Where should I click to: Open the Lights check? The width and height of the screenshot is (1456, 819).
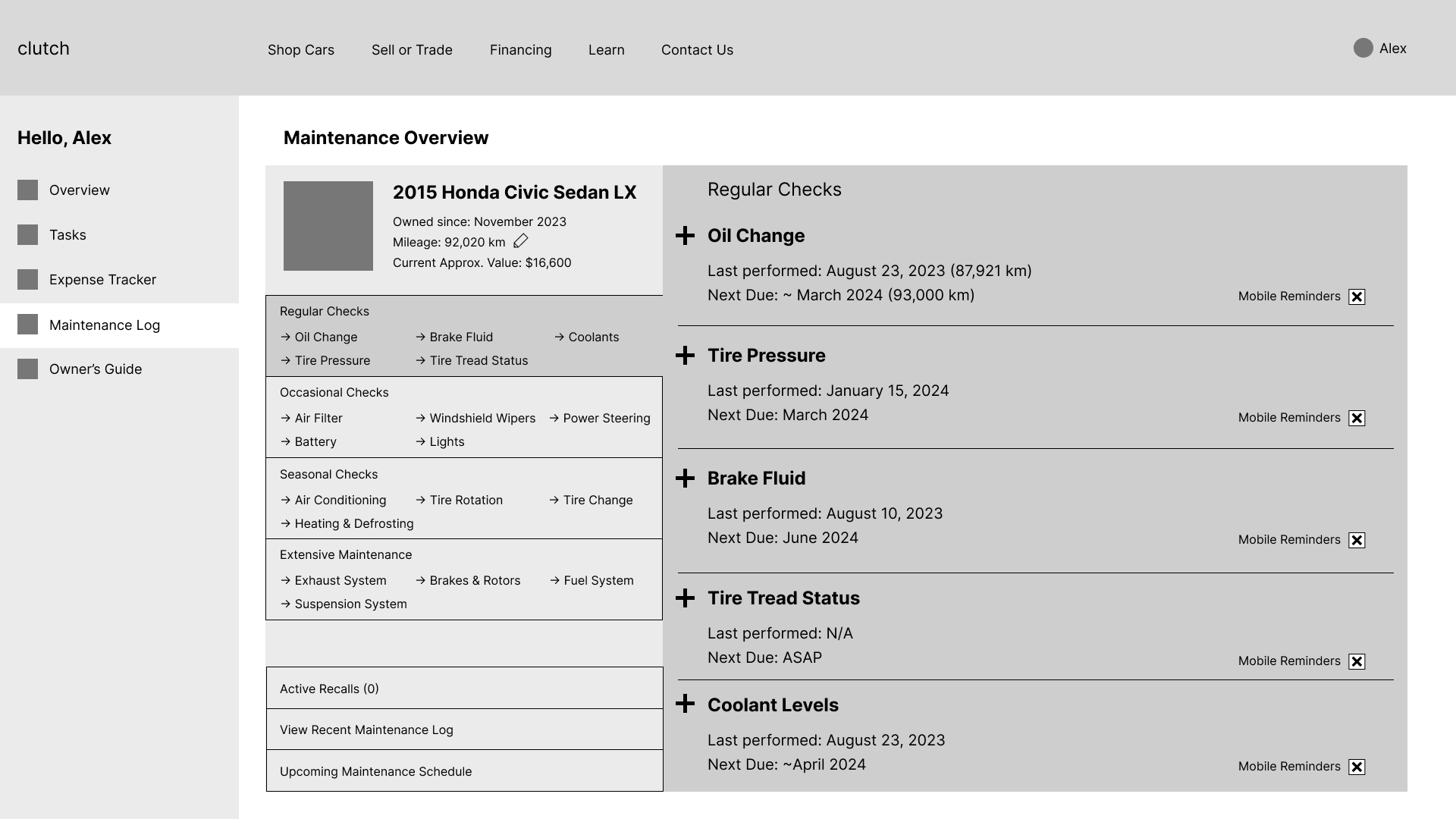tap(440, 442)
